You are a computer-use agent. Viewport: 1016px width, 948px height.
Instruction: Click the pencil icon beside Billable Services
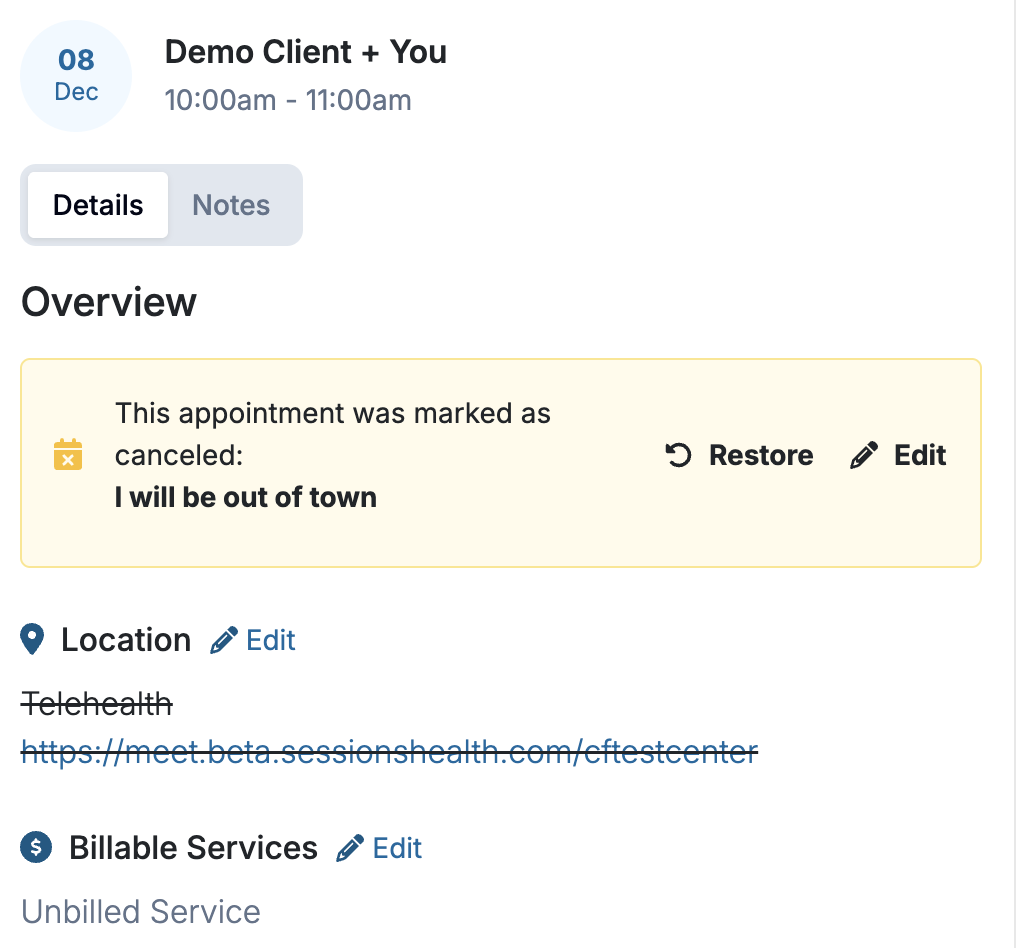(x=349, y=849)
